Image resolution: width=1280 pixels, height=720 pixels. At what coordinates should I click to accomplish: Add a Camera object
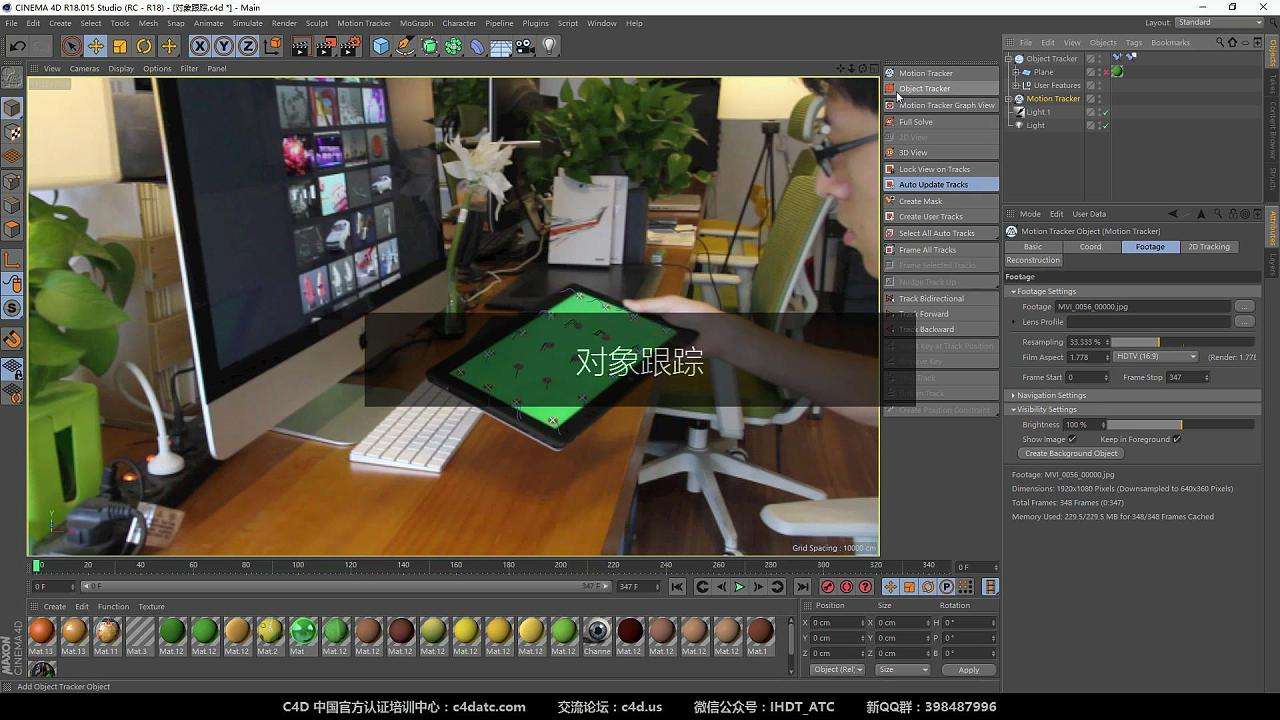coord(525,46)
